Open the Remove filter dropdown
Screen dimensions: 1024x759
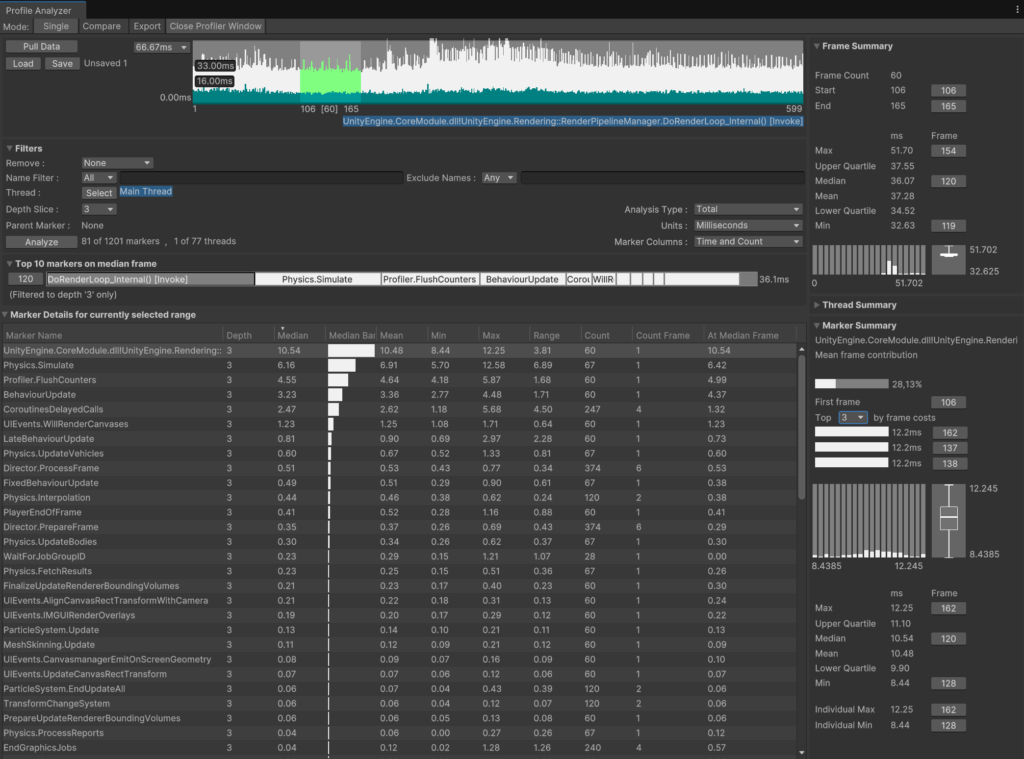pyautogui.click(x=117, y=163)
